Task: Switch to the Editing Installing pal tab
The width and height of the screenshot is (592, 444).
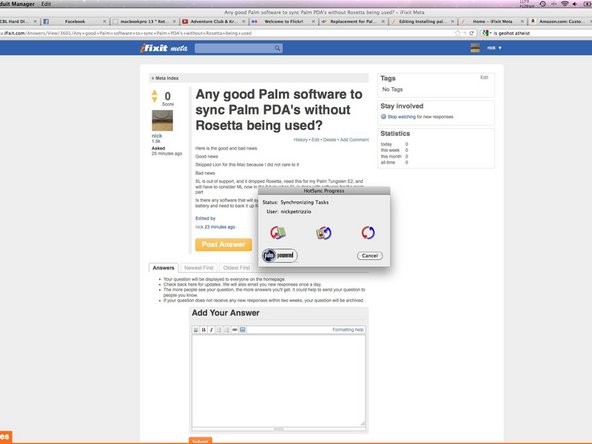Action: tap(422, 22)
